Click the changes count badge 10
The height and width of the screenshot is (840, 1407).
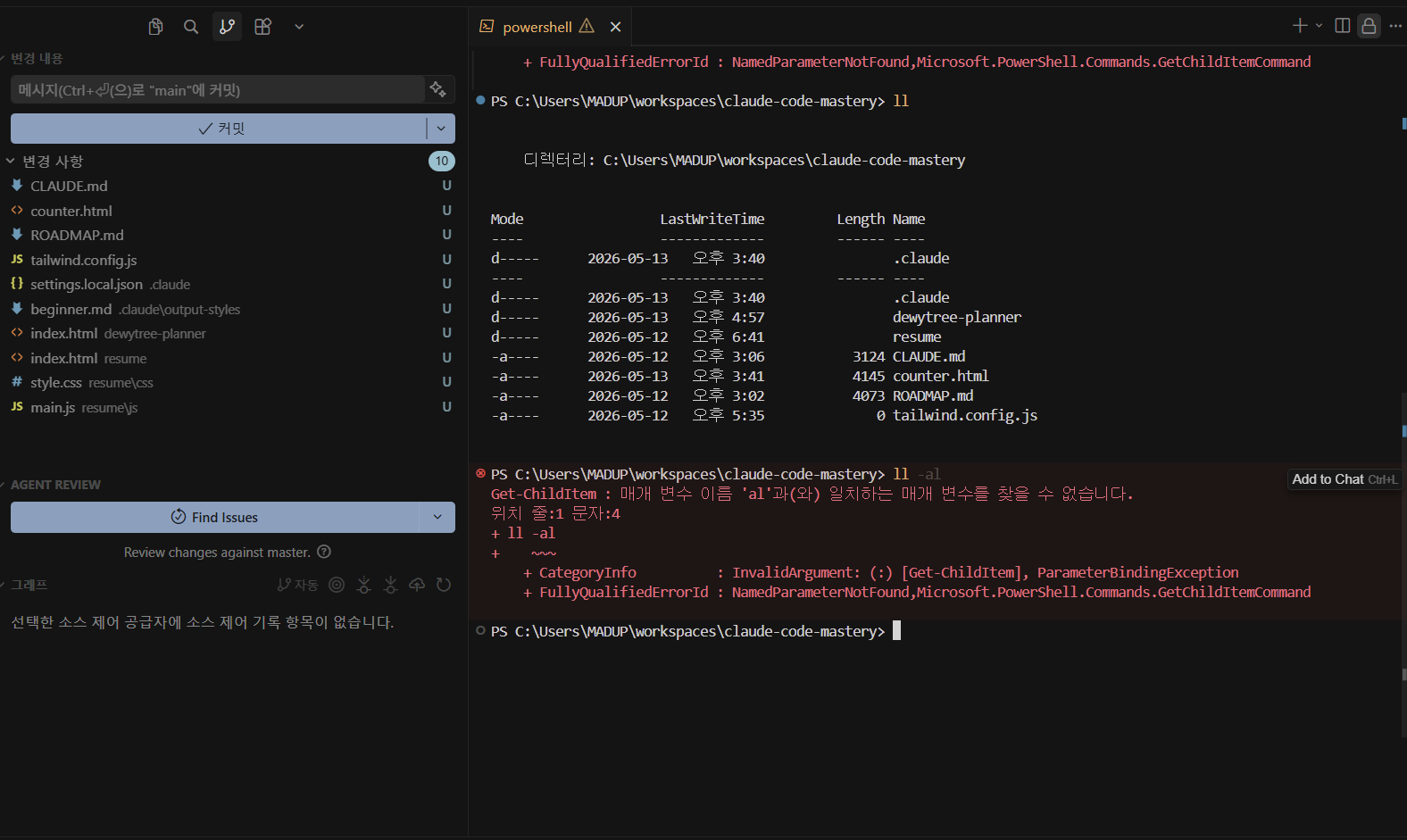442,161
